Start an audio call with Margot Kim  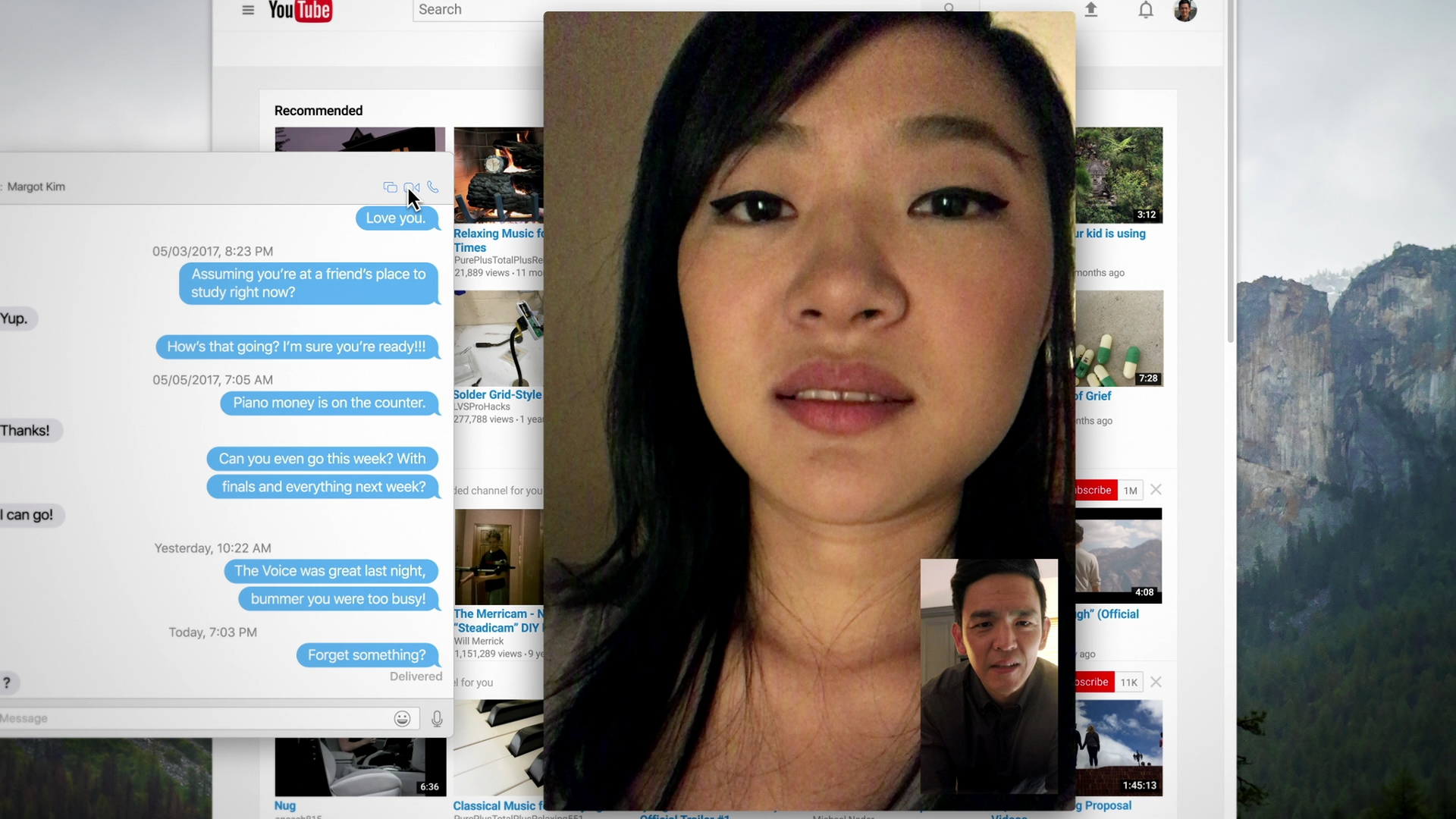[433, 187]
